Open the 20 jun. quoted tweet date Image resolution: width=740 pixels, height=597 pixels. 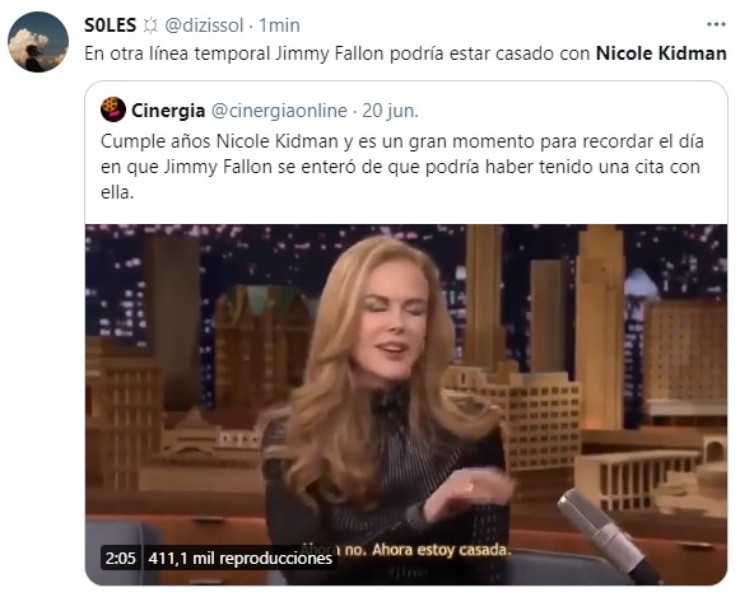[390, 110]
